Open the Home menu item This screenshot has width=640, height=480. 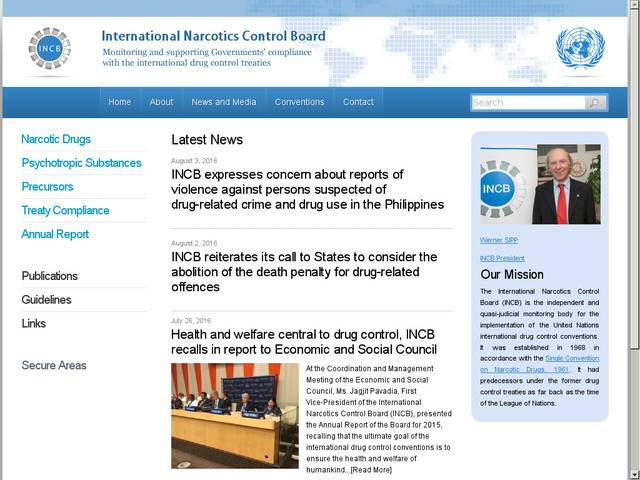(x=120, y=102)
